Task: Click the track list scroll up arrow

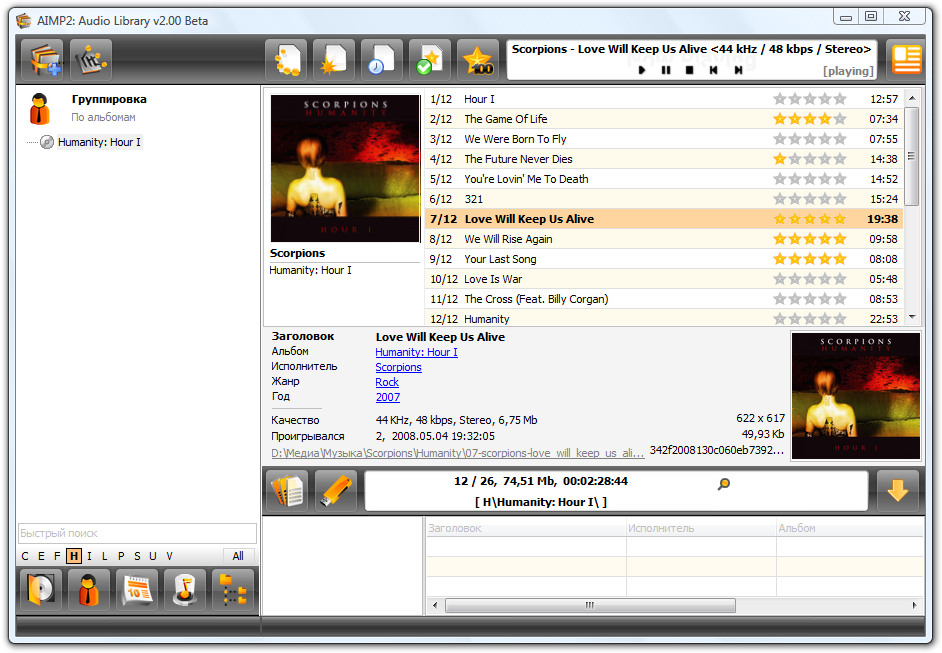Action: point(912,97)
